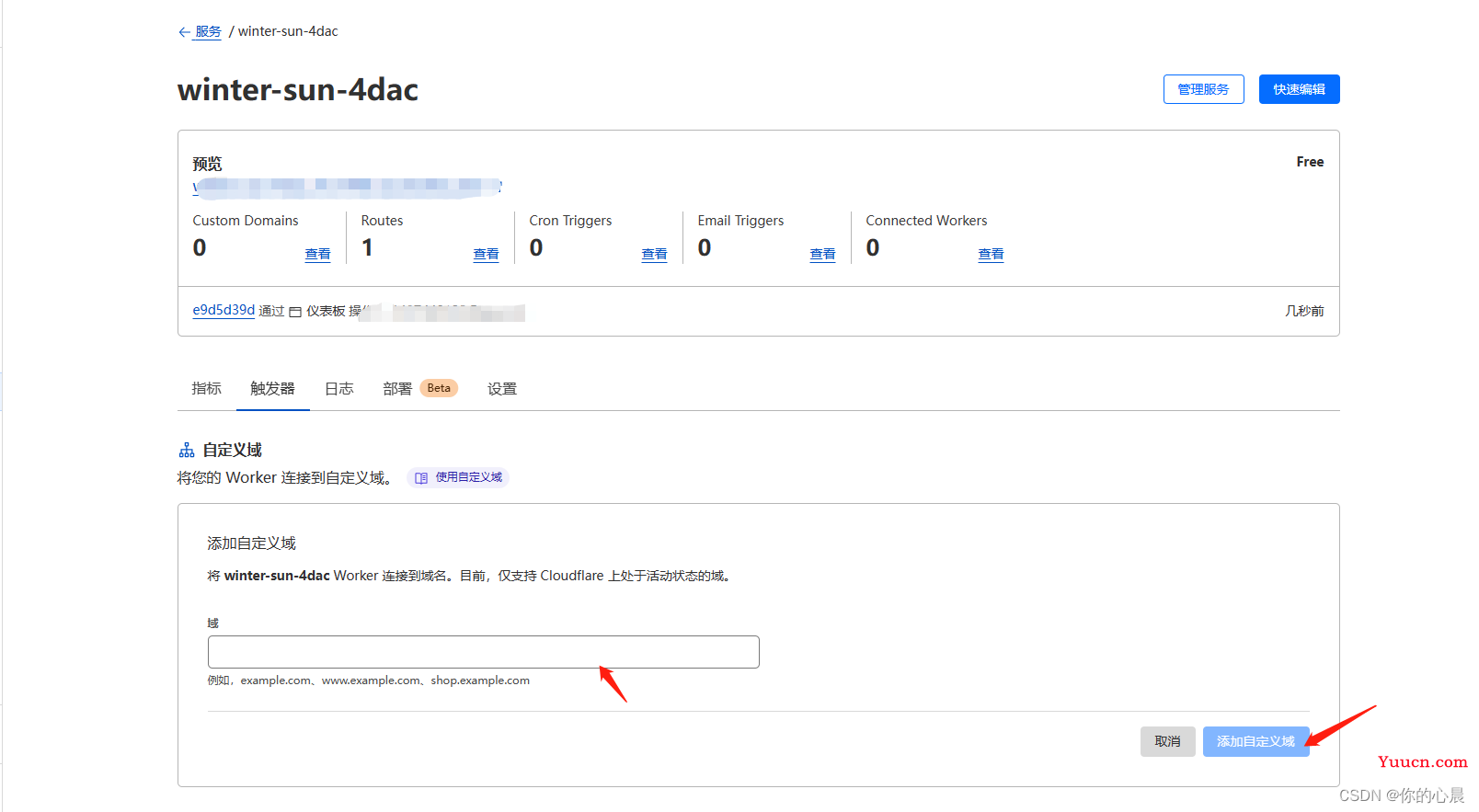This screenshot has height=812, width=1479.
Task: Click the 仪表板 window icon in deployment row
Action: (x=295, y=312)
